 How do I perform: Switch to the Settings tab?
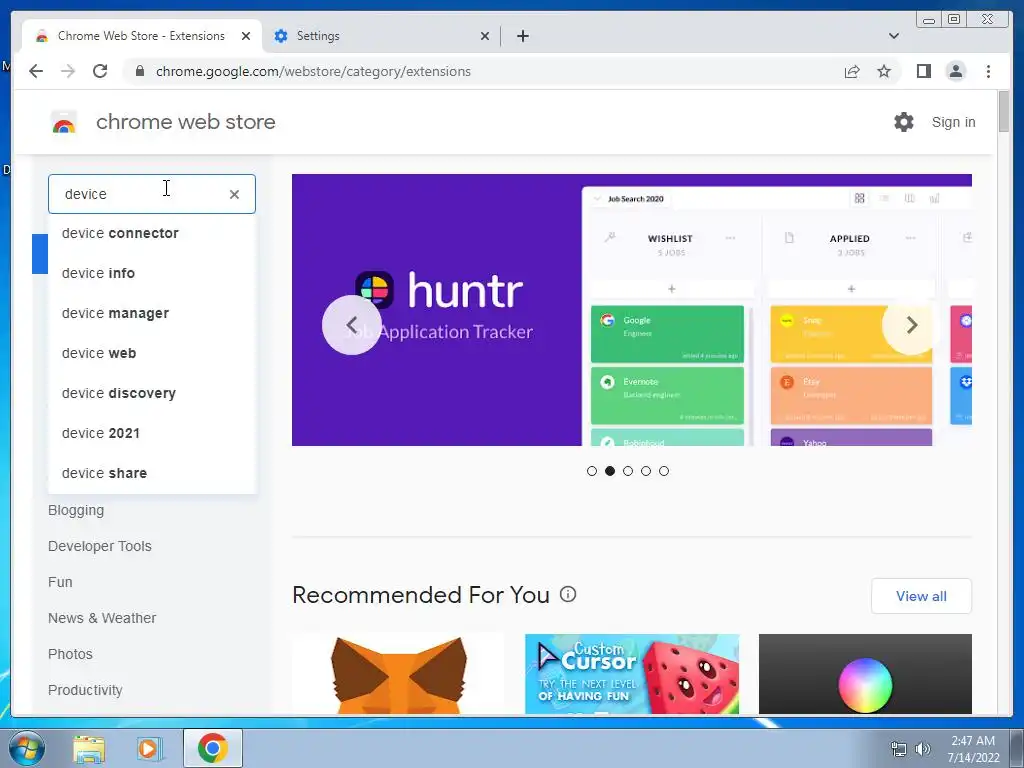pyautogui.click(x=381, y=36)
